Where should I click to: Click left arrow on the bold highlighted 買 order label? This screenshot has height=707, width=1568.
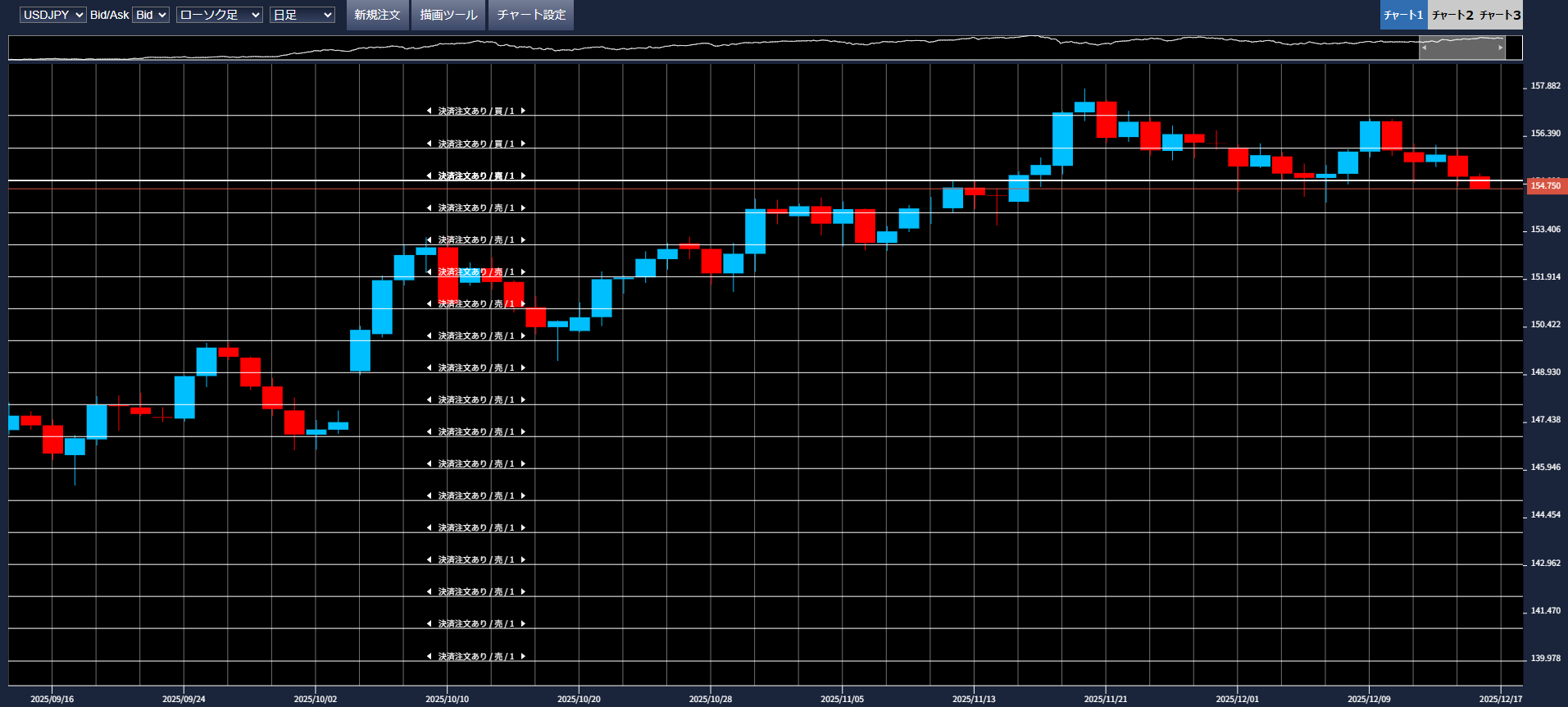coord(429,176)
